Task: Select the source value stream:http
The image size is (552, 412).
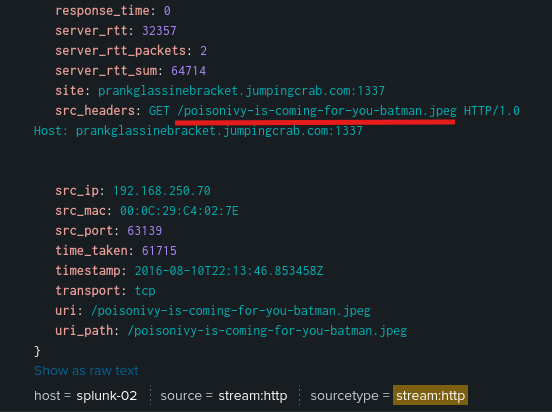Action: tap(253, 396)
